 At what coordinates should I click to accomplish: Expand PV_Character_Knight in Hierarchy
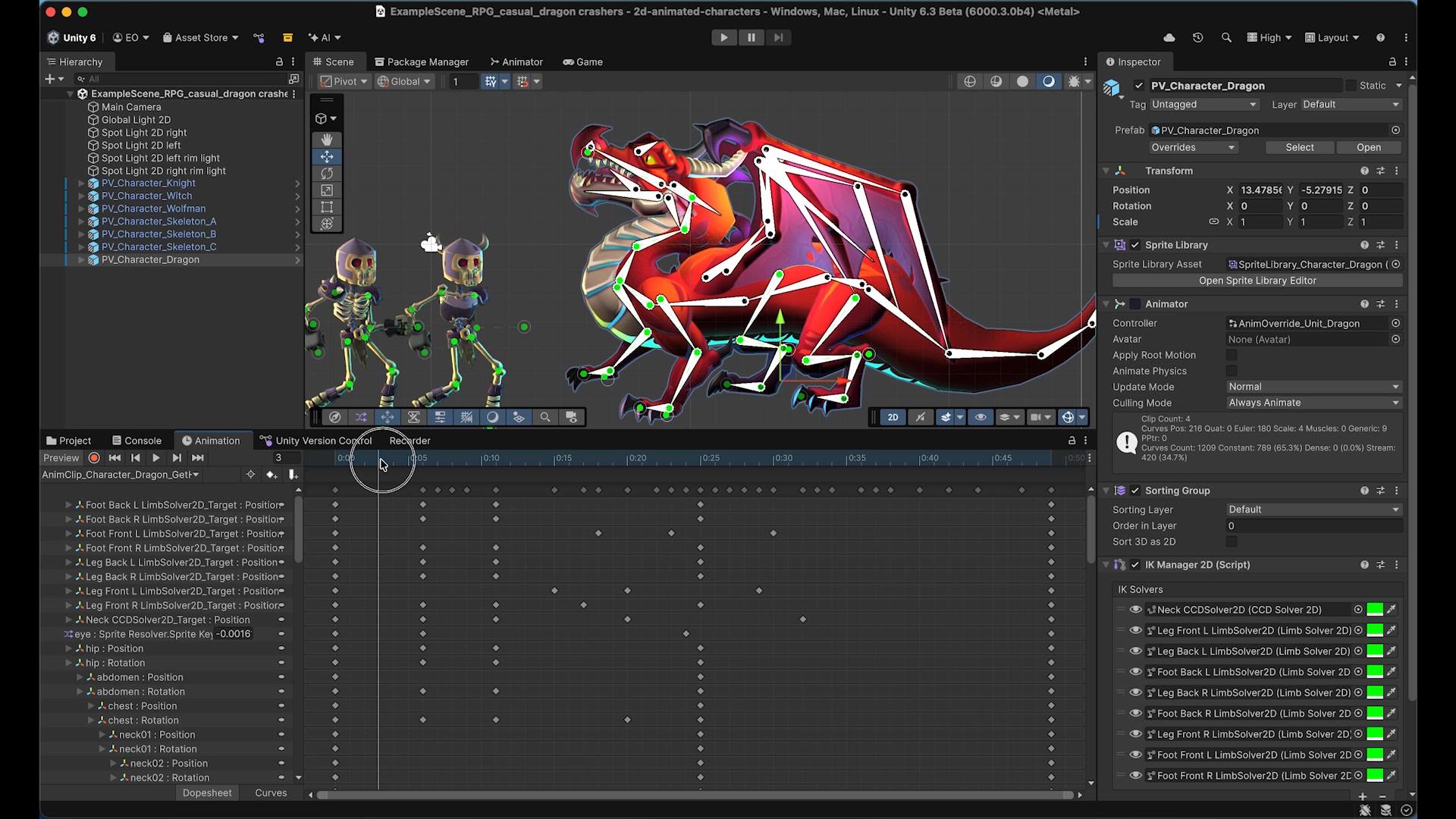click(81, 184)
